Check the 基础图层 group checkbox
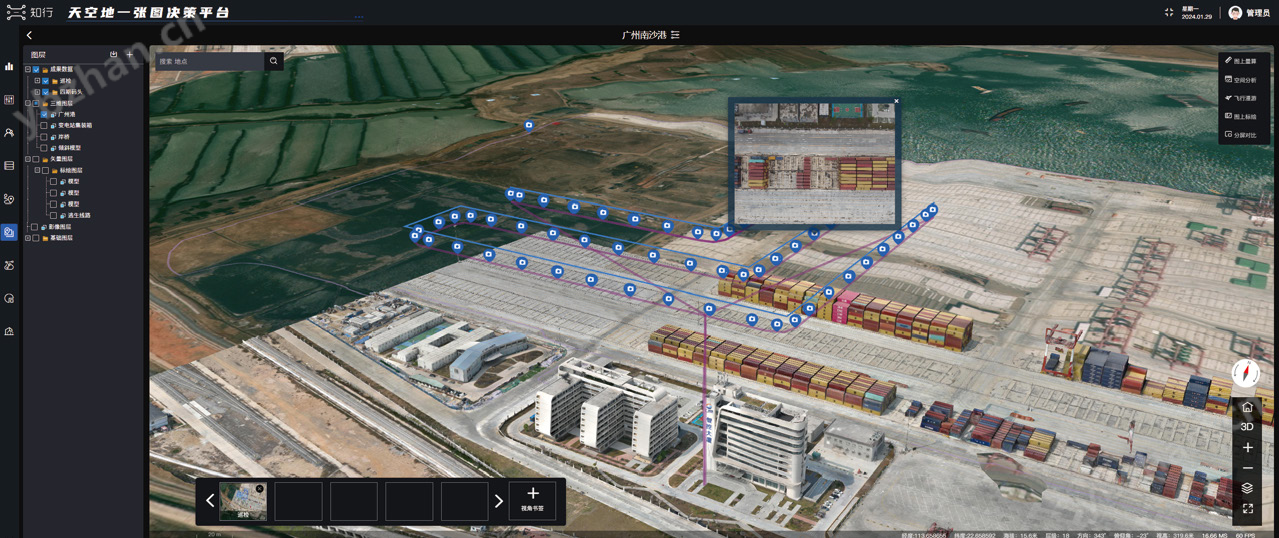Viewport: 1279px width, 538px height. [x=36, y=238]
